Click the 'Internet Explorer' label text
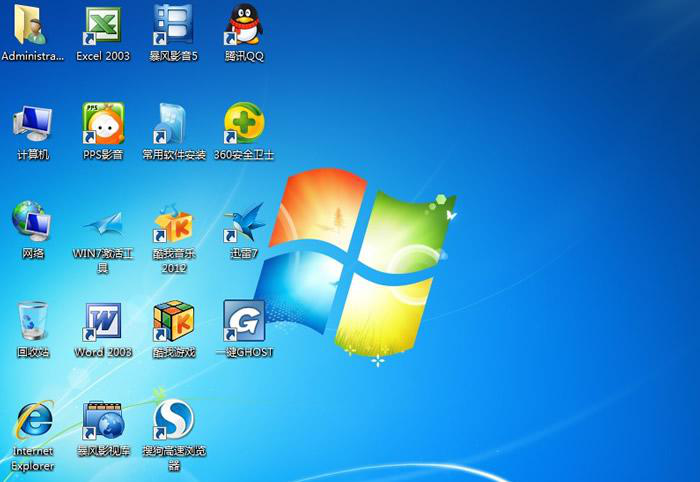 pyautogui.click(x=33, y=458)
